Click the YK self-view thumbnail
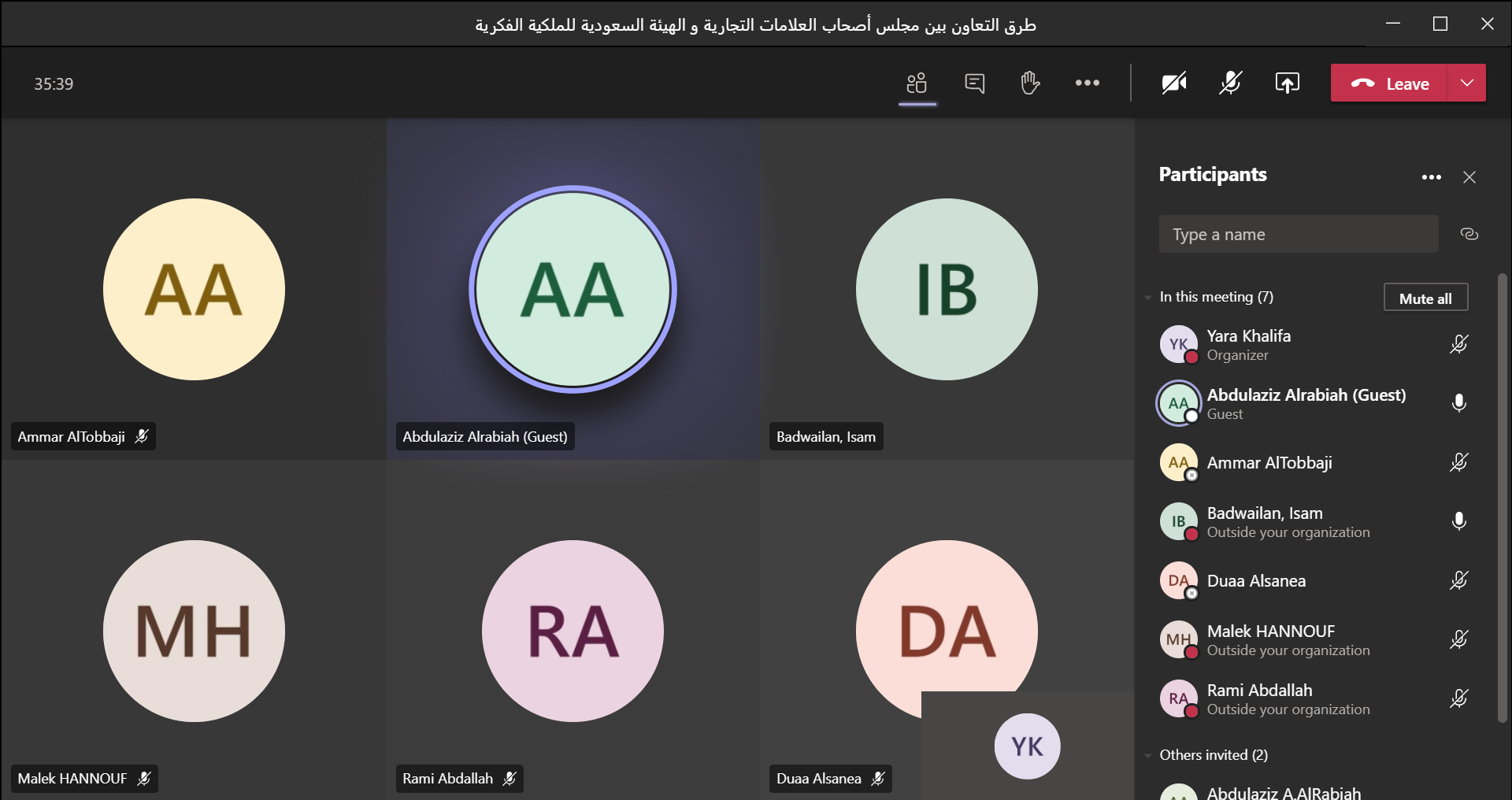1512x800 pixels. coord(1027,746)
